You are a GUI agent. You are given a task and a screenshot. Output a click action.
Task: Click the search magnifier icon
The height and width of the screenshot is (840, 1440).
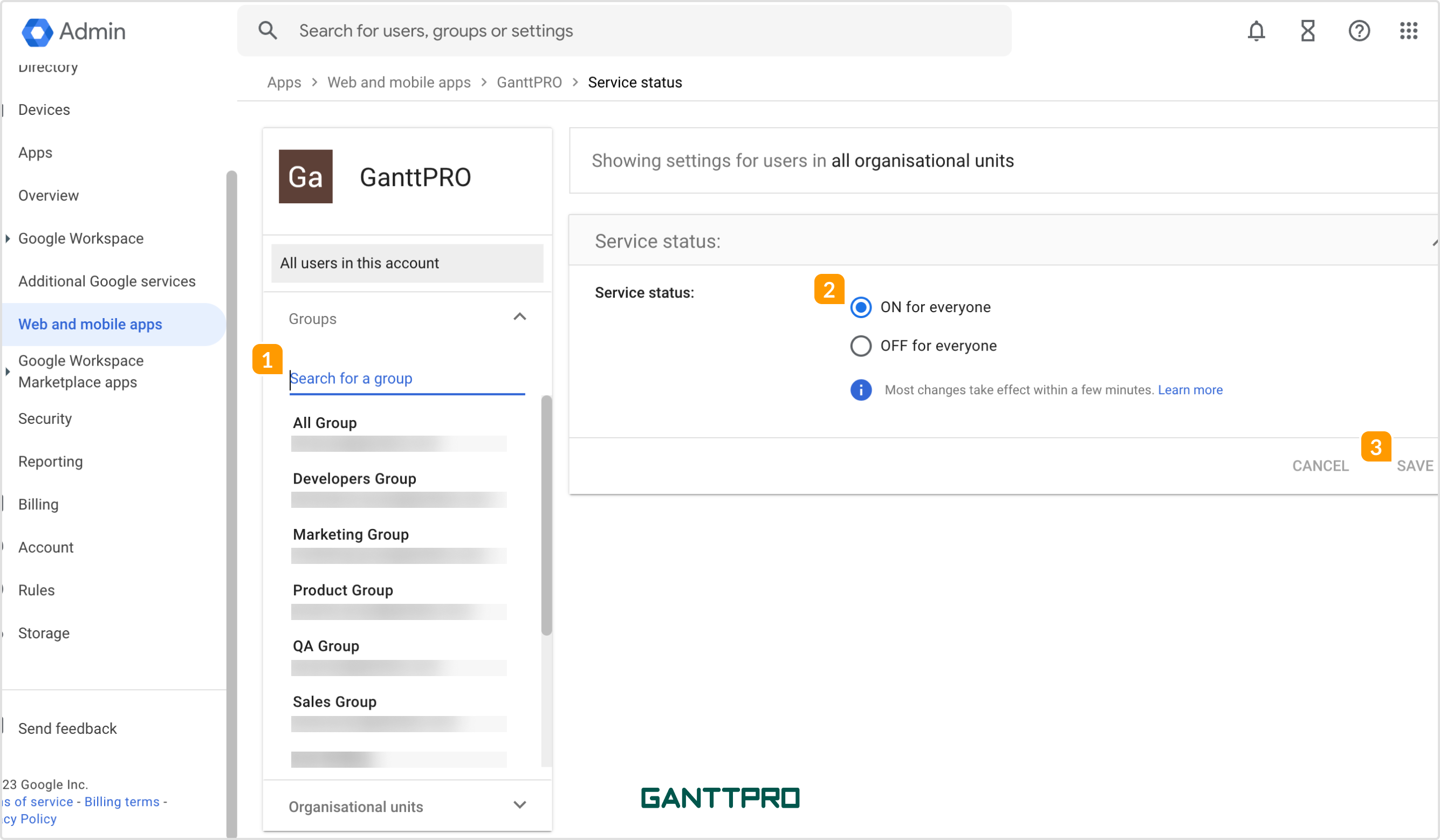coord(268,30)
